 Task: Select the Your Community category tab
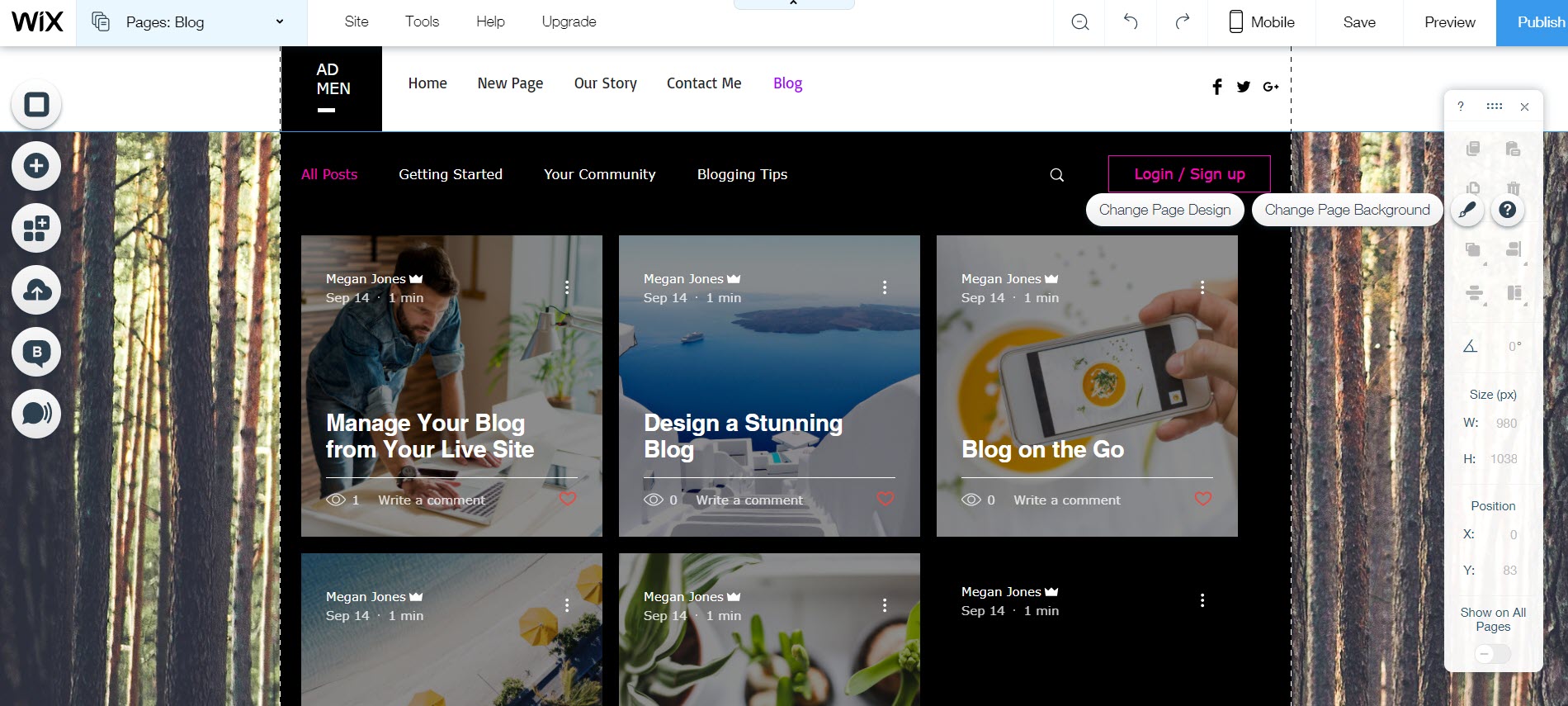600,174
